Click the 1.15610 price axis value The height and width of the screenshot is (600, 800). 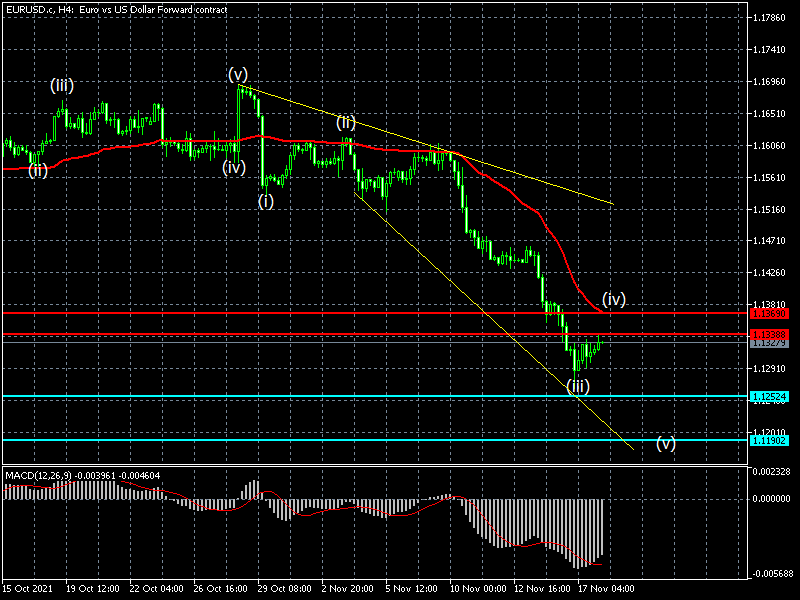tap(769, 178)
